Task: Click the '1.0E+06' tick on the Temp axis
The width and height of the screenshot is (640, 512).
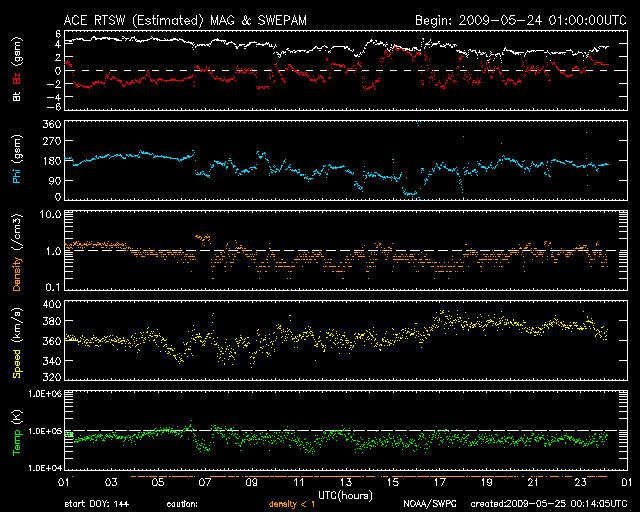Action: point(45,394)
